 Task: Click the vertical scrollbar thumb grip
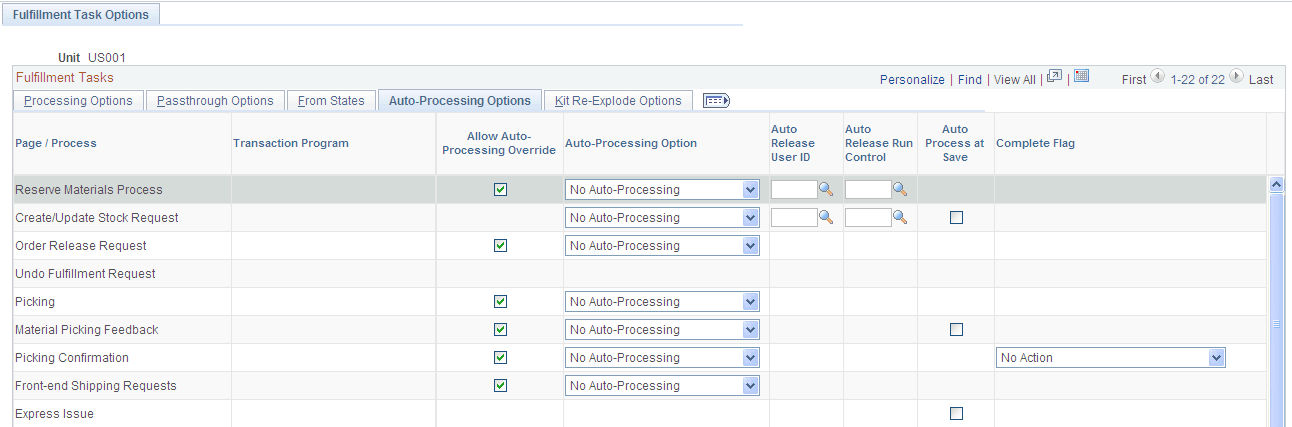tap(1275, 324)
